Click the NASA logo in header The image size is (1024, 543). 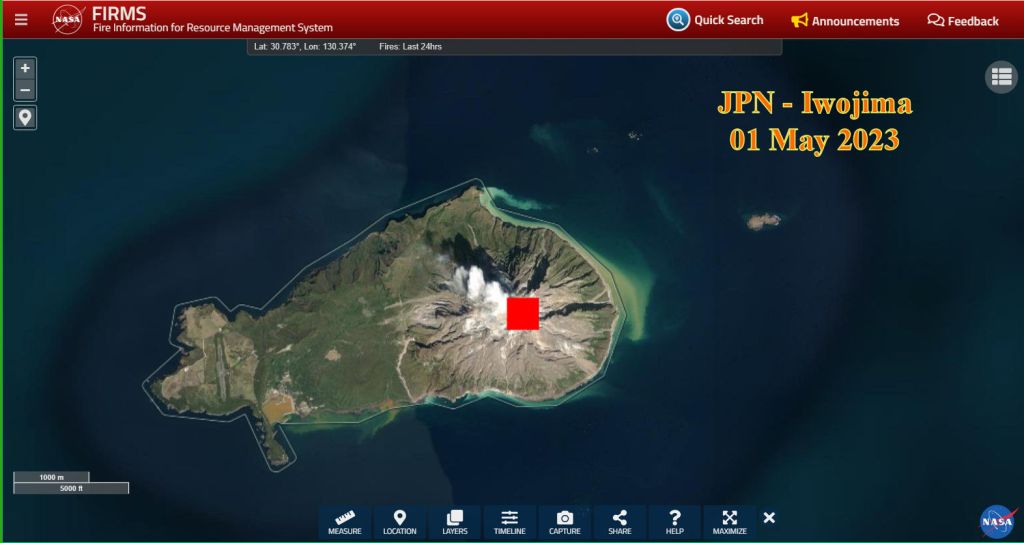pos(68,19)
